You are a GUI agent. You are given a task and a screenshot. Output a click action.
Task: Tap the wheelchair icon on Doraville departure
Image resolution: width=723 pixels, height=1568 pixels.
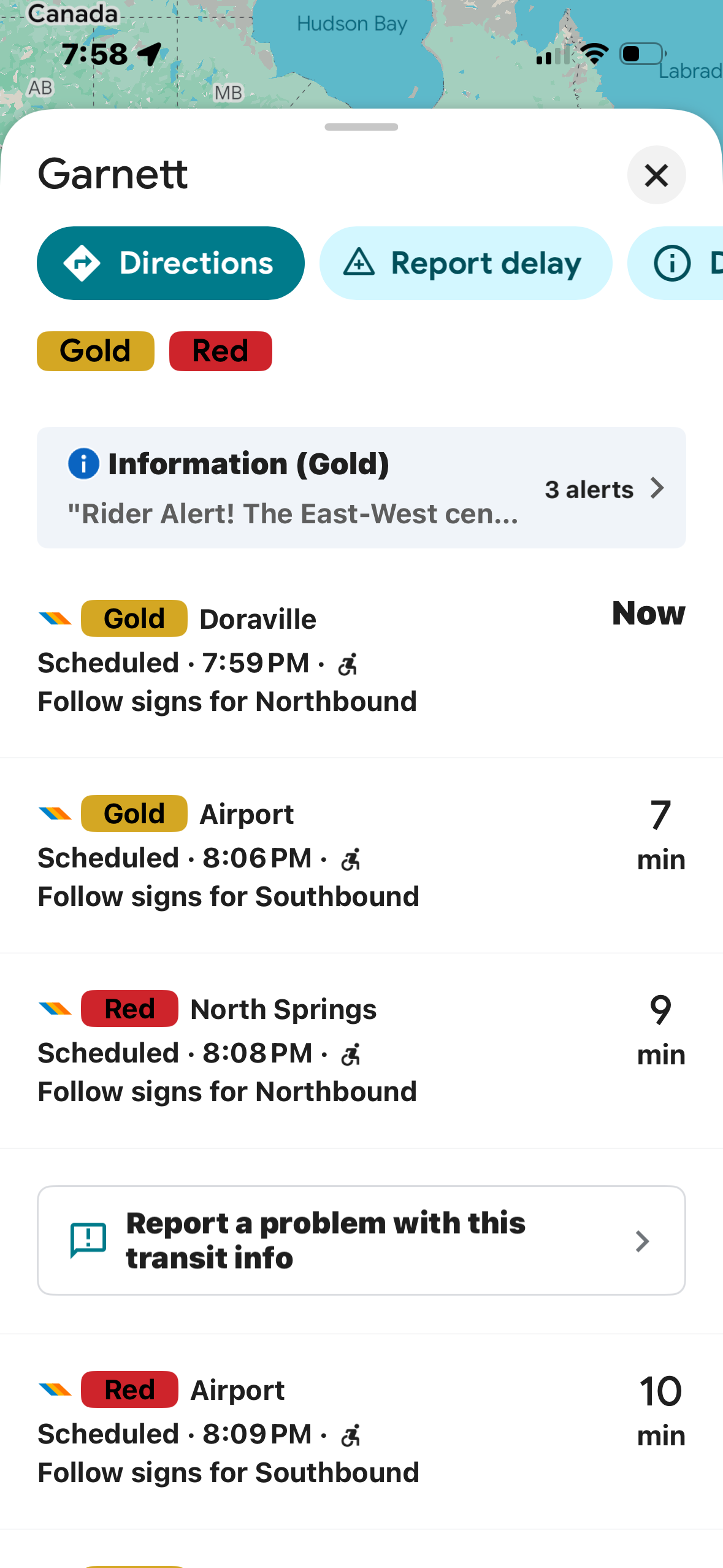[348, 664]
